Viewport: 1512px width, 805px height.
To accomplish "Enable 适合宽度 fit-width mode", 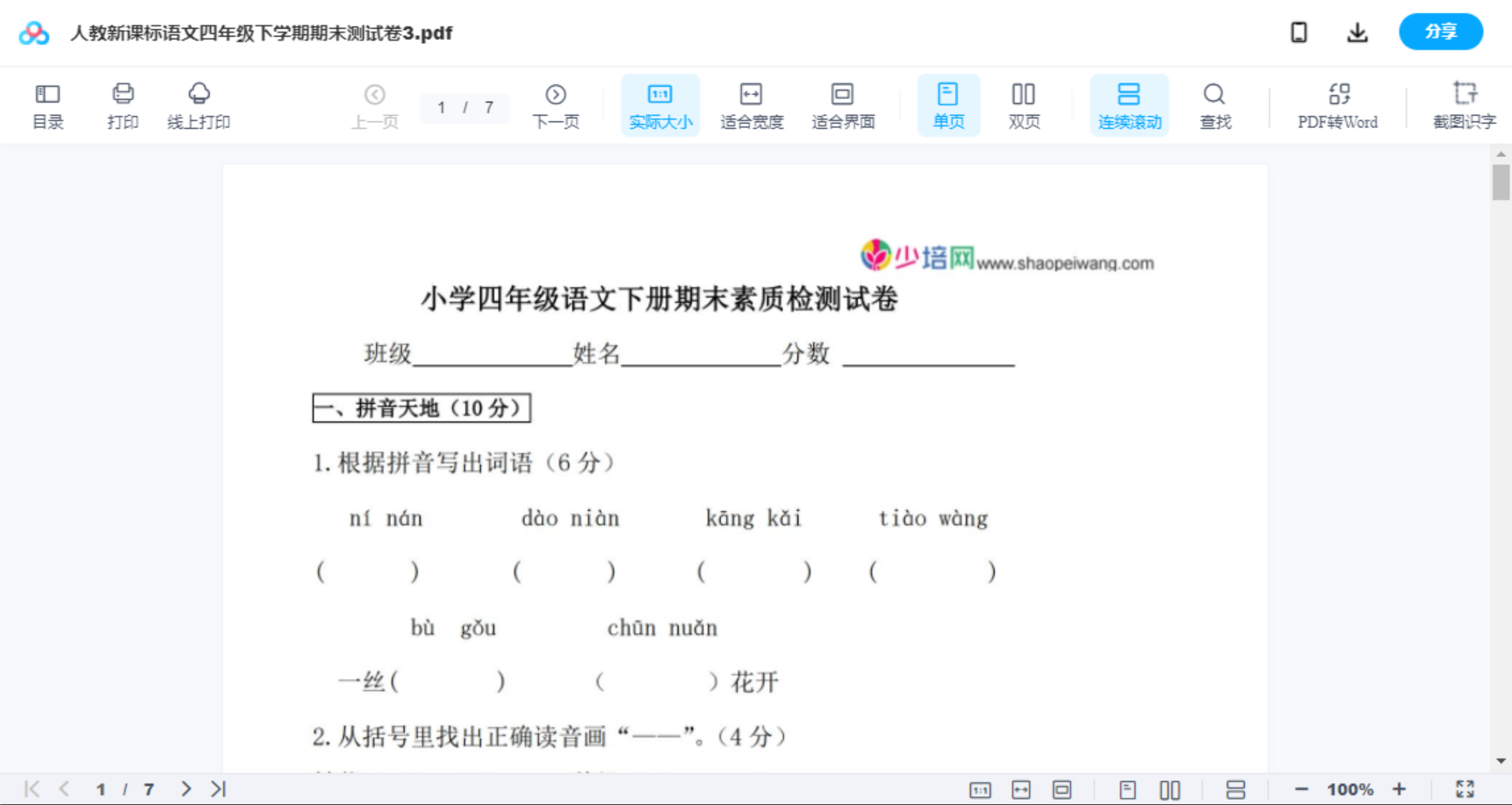I will [752, 104].
